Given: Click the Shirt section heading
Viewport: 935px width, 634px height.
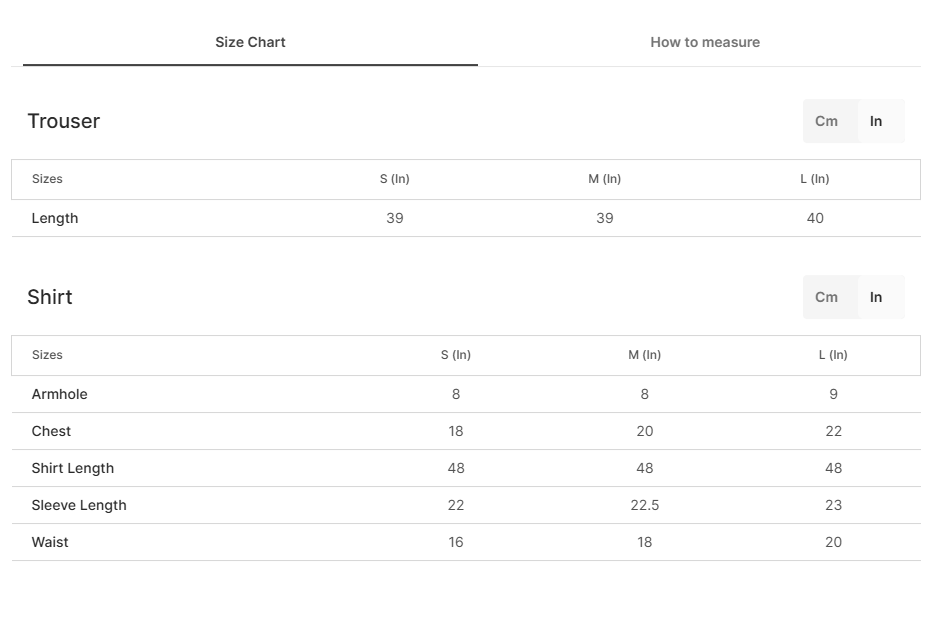Looking at the screenshot, I should (x=50, y=297).
